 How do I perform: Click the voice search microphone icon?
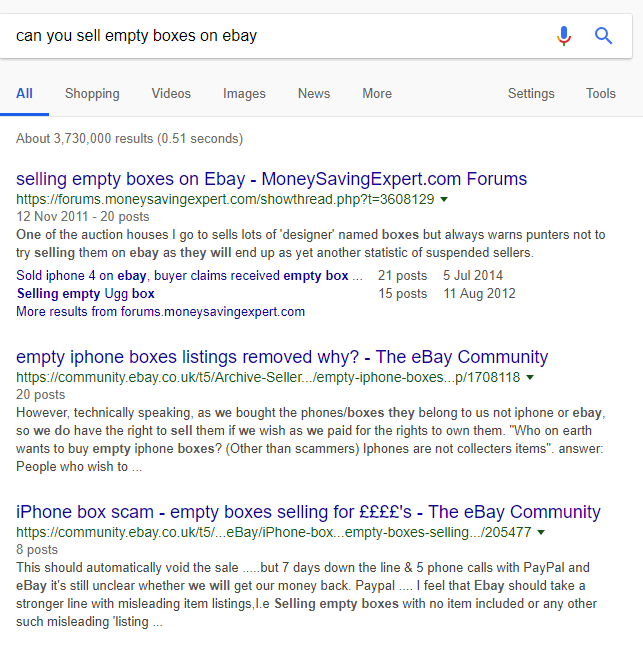click(563, 36)
